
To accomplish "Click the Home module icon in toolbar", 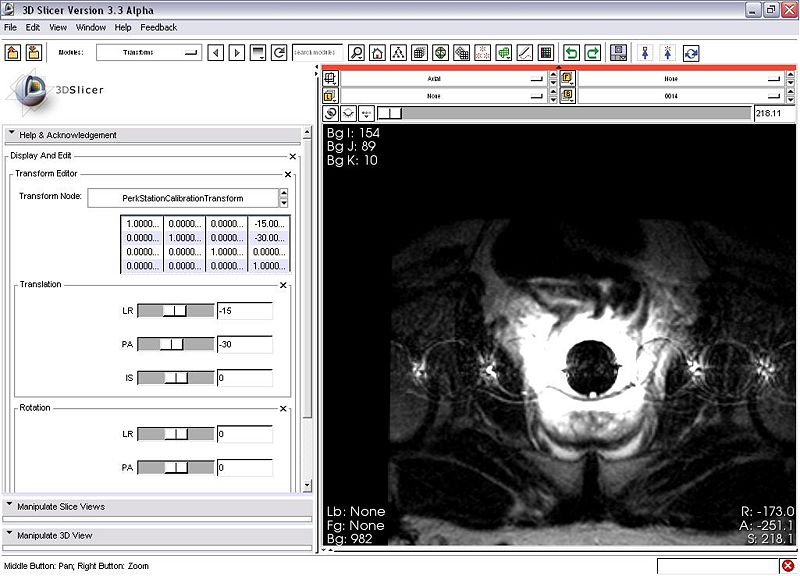I will point(378,53).
